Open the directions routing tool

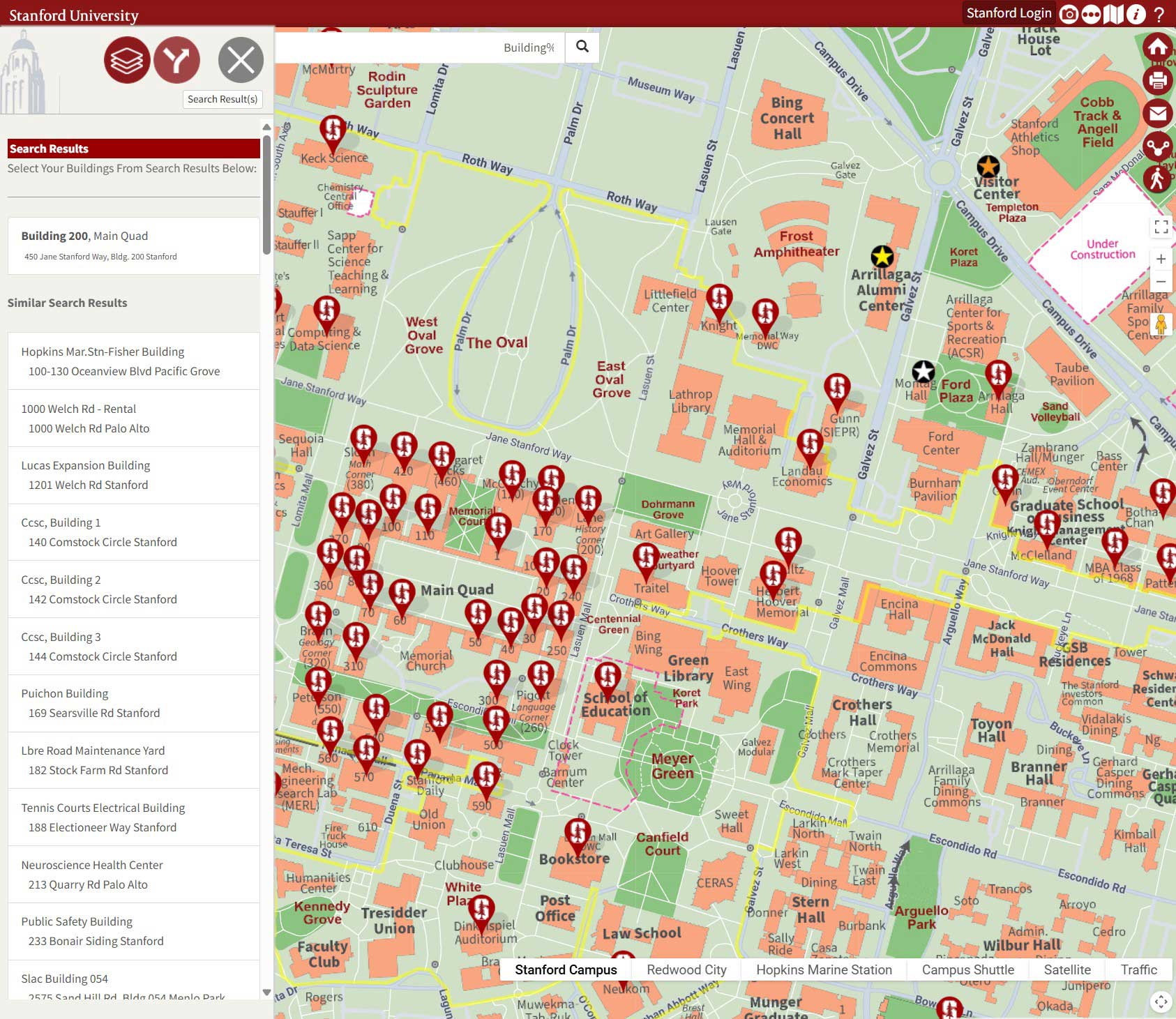(x=176, y=60)
